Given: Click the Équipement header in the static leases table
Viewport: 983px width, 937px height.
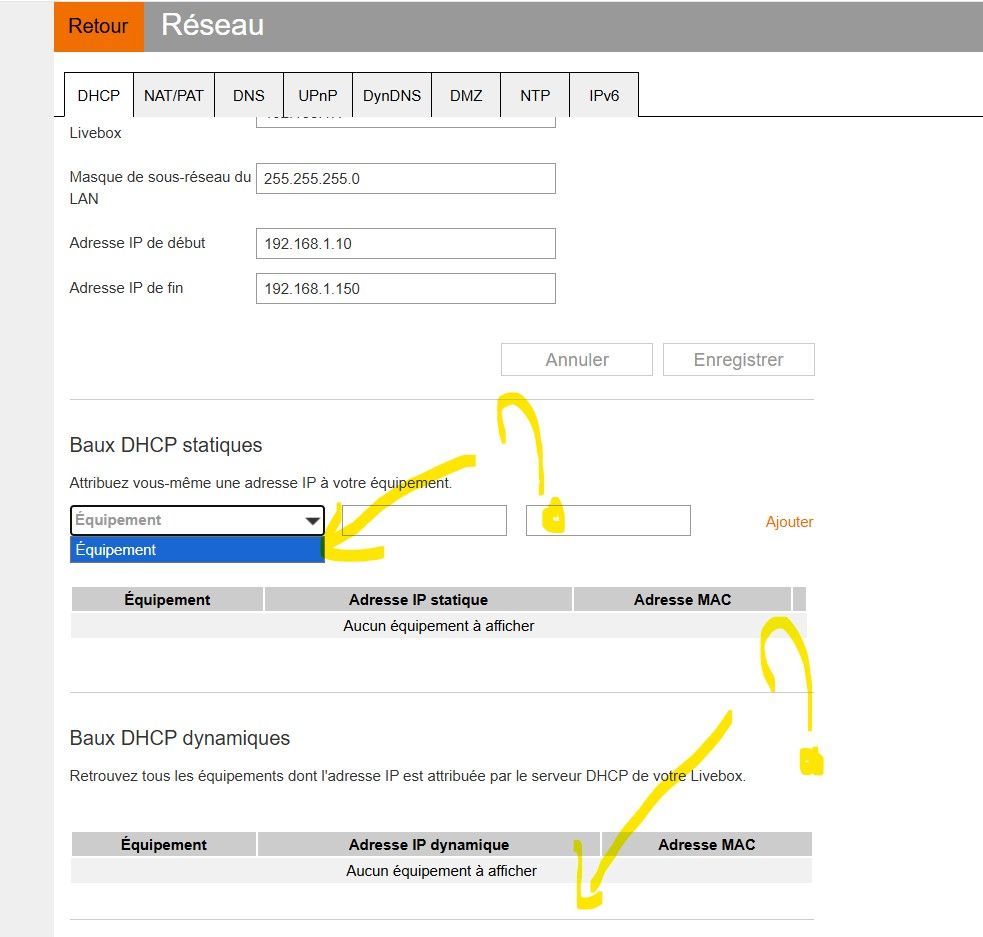Looking at the screenshot, I should (167, 599).
